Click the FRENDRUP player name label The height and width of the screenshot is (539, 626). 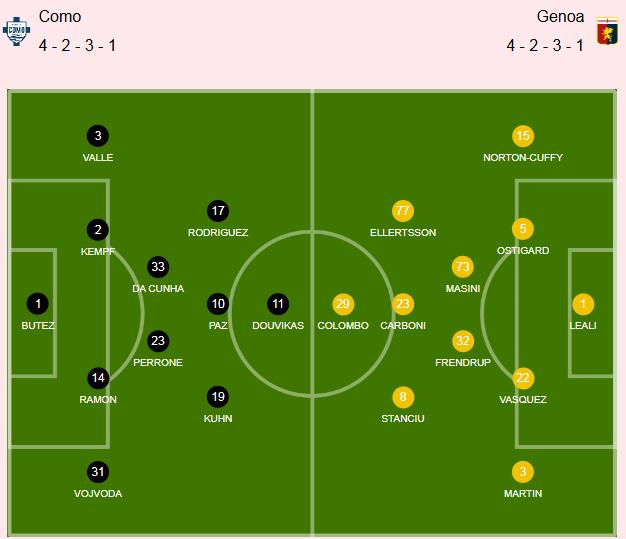point(463,363)
